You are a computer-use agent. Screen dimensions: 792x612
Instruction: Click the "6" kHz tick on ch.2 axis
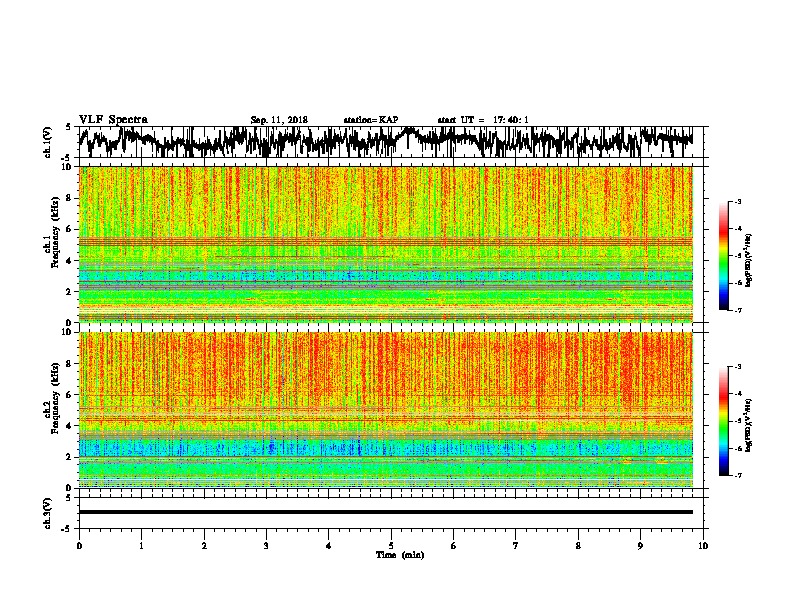[x=70, y=395]
